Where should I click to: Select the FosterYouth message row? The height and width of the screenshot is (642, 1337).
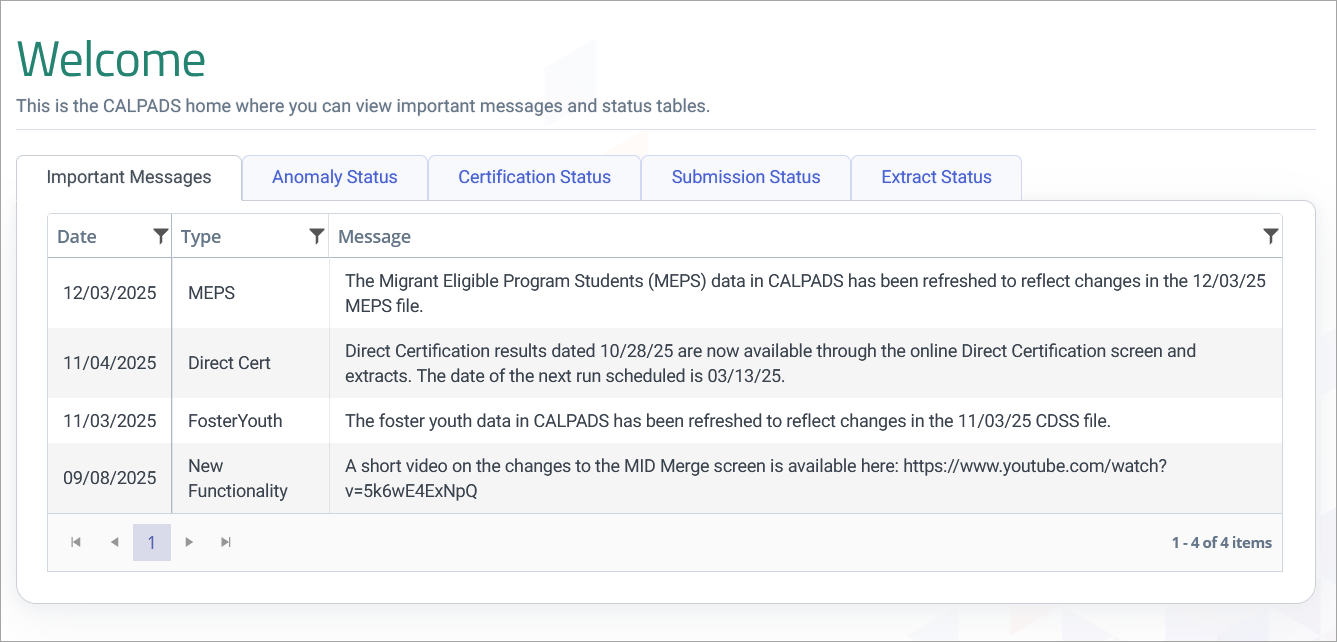700,420
